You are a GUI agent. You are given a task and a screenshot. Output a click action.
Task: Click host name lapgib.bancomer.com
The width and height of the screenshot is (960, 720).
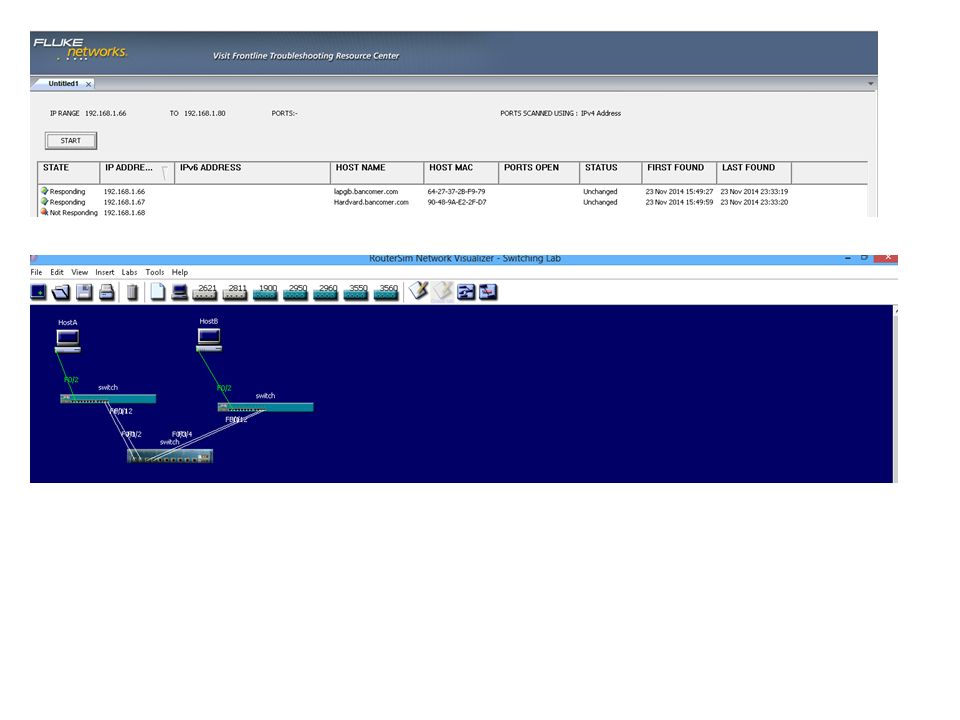(366, 192)
